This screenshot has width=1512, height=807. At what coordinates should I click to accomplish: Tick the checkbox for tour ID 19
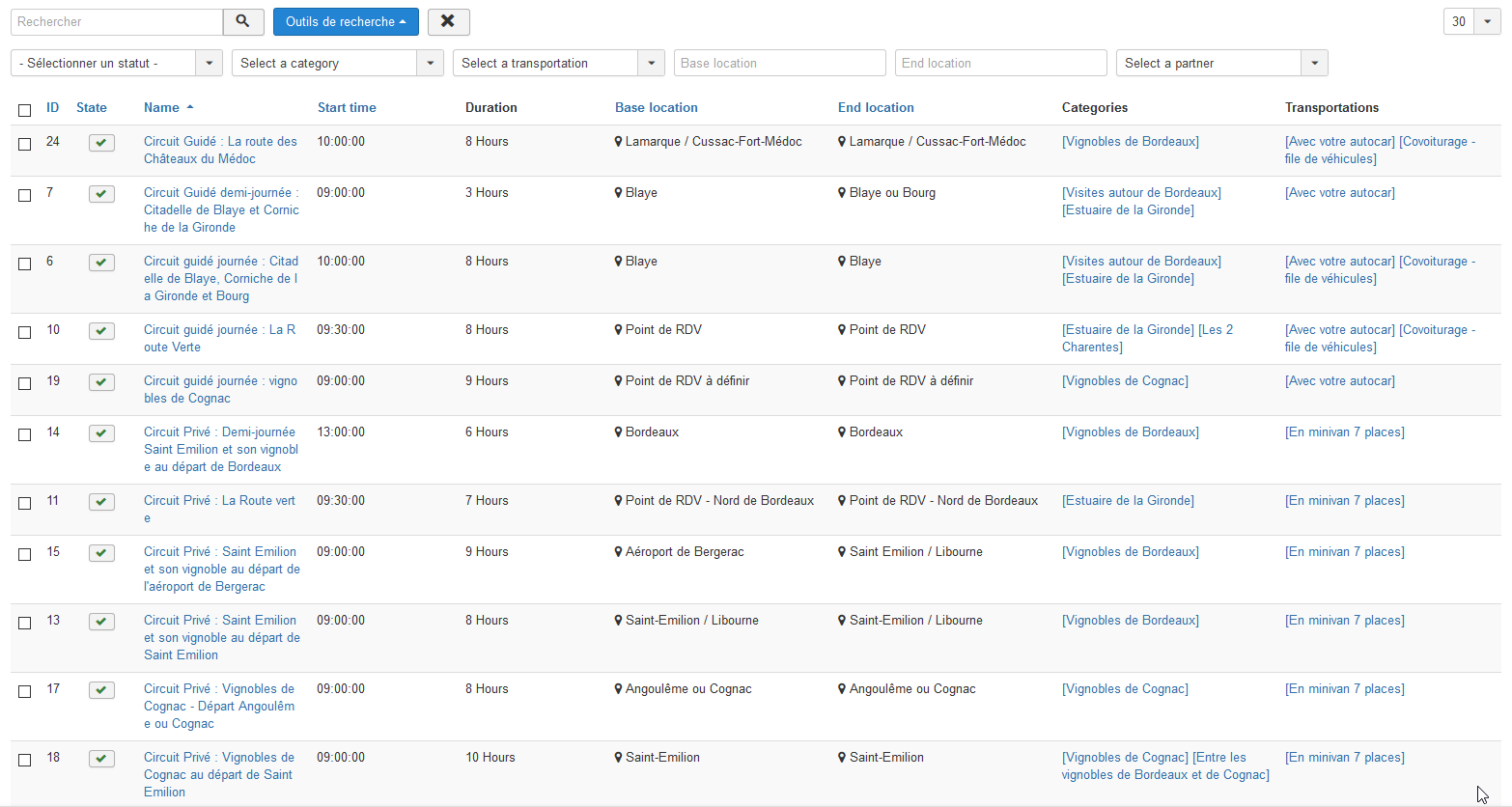click(x=25, y=383)
